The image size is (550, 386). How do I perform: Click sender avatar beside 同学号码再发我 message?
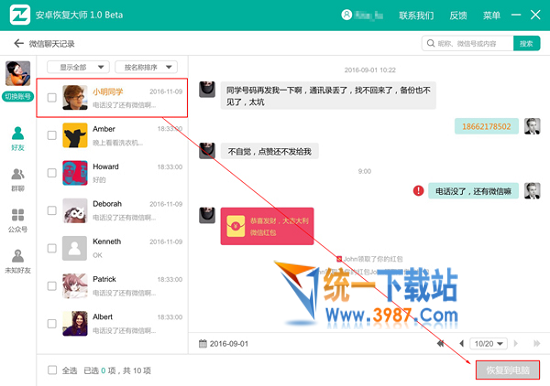point(207,89)
